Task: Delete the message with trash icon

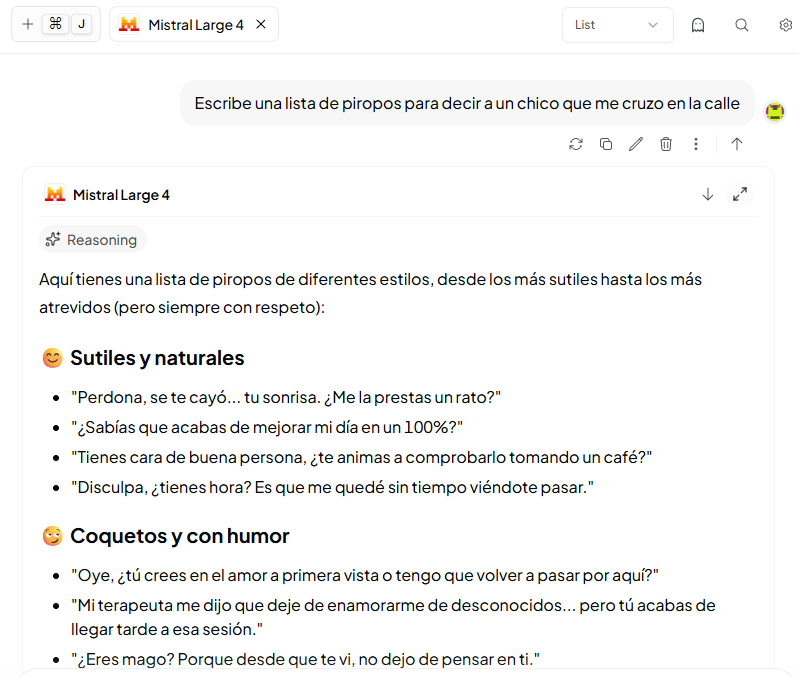Action: pos(665,144)
